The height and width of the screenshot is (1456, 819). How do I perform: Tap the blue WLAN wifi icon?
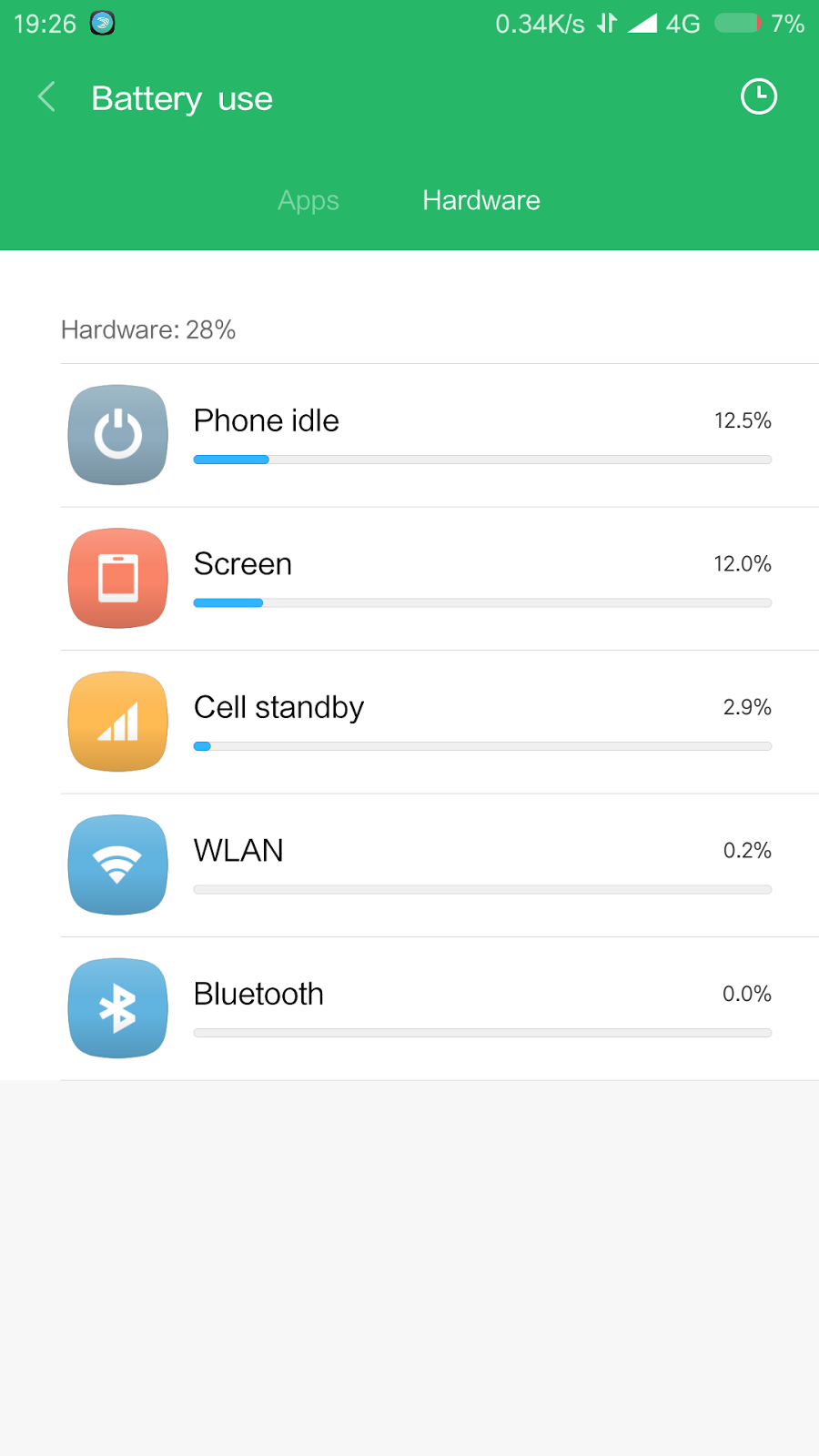(118, 864)
